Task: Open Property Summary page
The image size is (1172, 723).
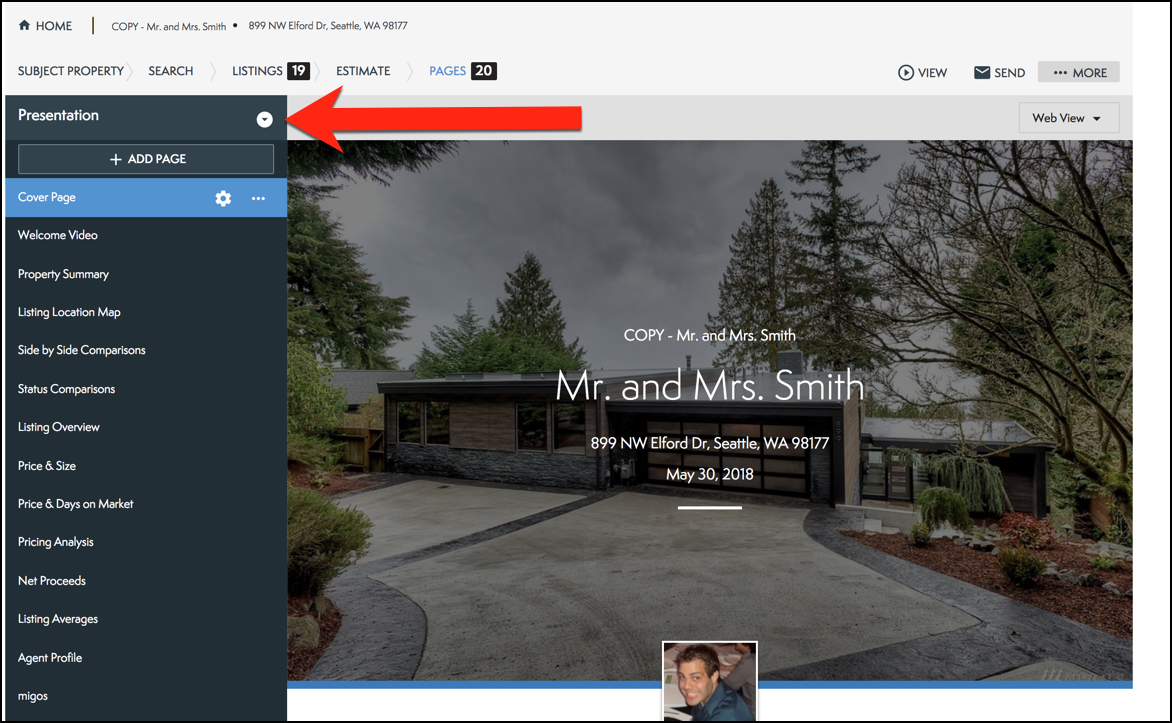Action: pyautogui.click(x=63, y=274)
